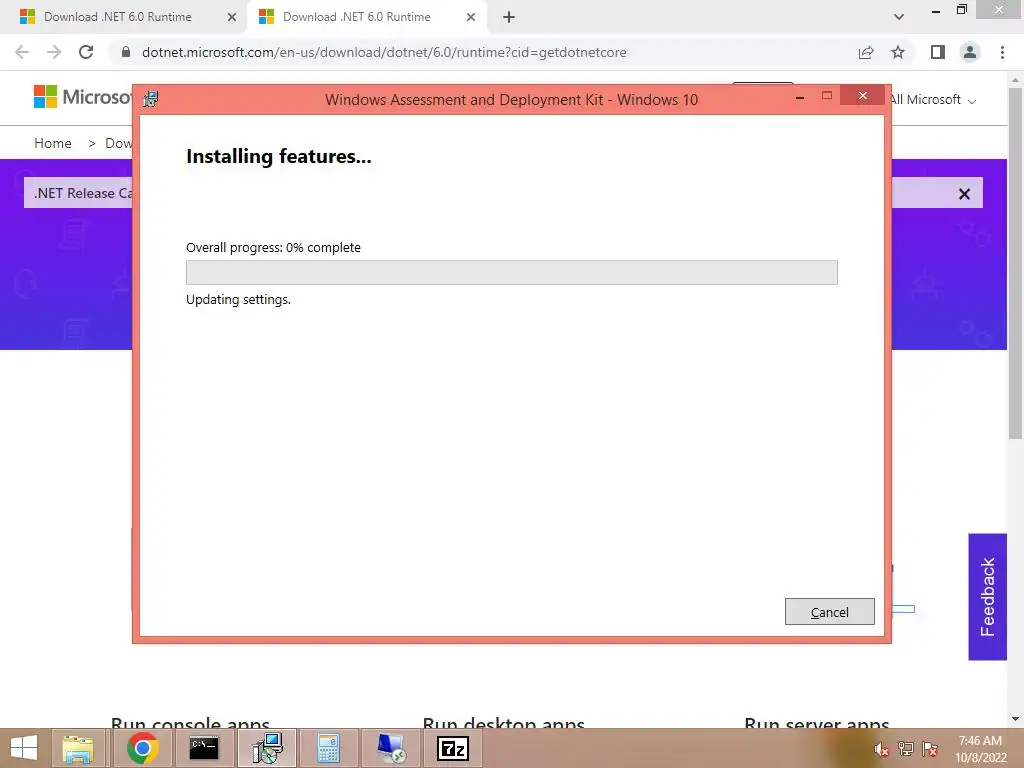Open Chrome tab search dropdown

click(x=899, y=17)
